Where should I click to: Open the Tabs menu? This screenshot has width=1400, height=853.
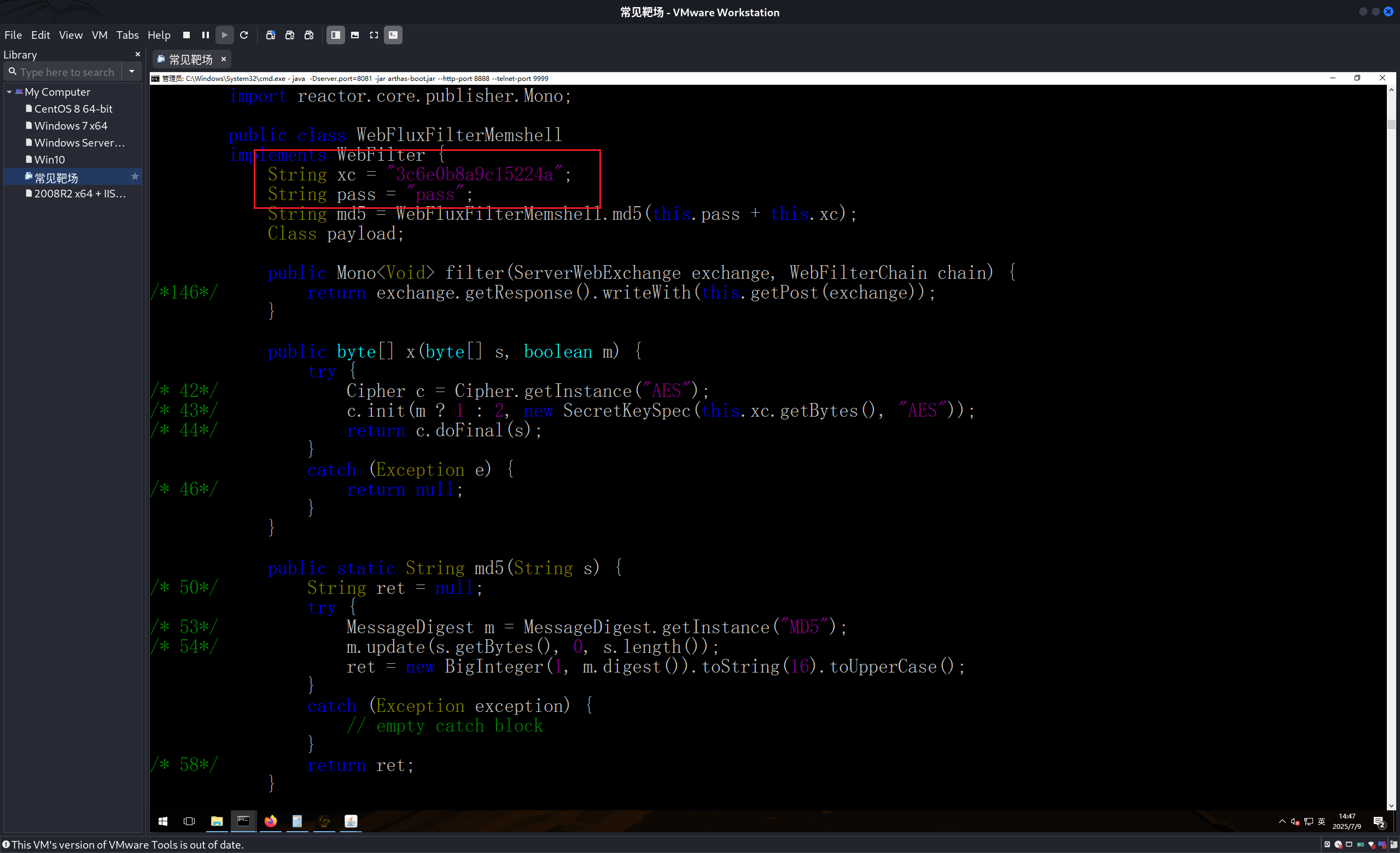pos(127,35)
